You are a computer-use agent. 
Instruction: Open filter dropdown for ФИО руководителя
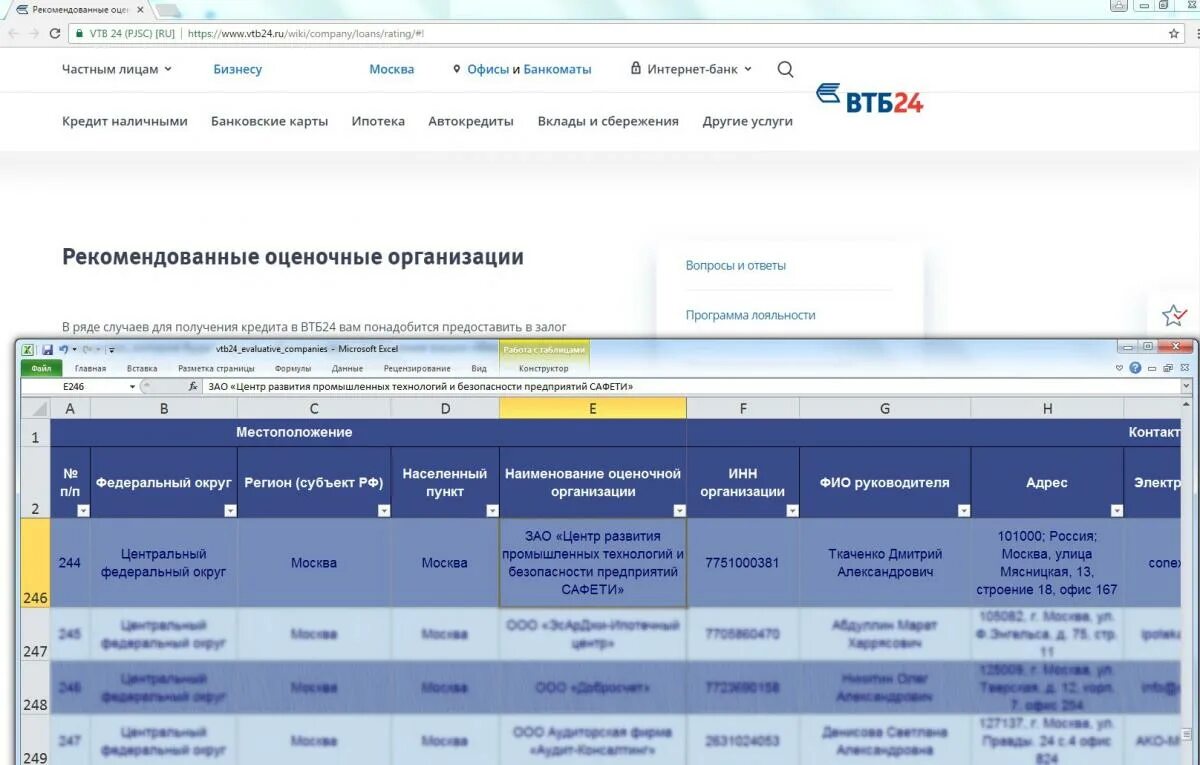tap(964, 510)
